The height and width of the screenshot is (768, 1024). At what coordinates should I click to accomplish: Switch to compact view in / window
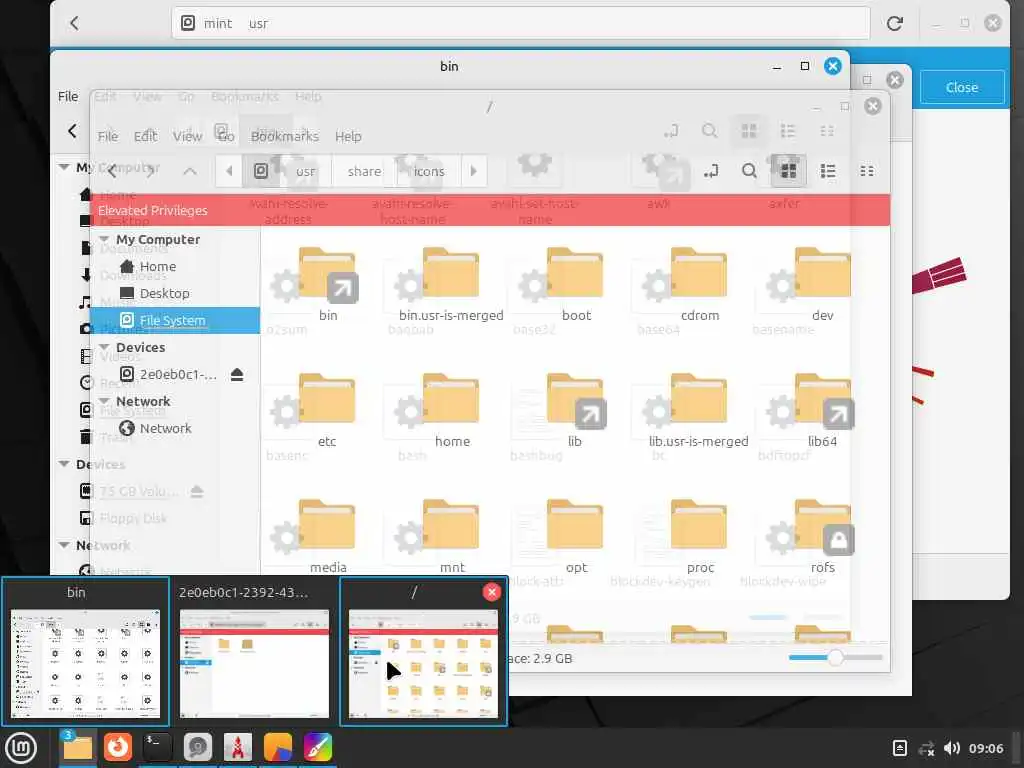867,171
